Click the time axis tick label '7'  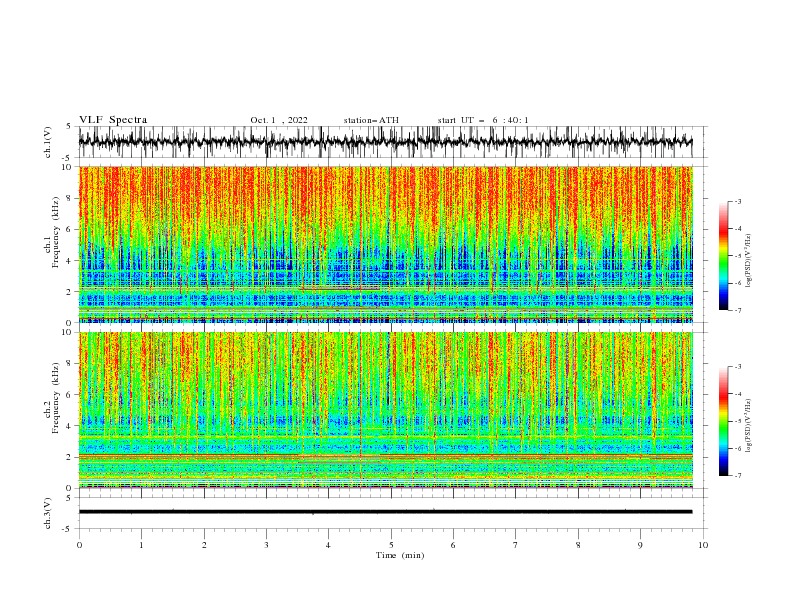click(x=516, y=545)
